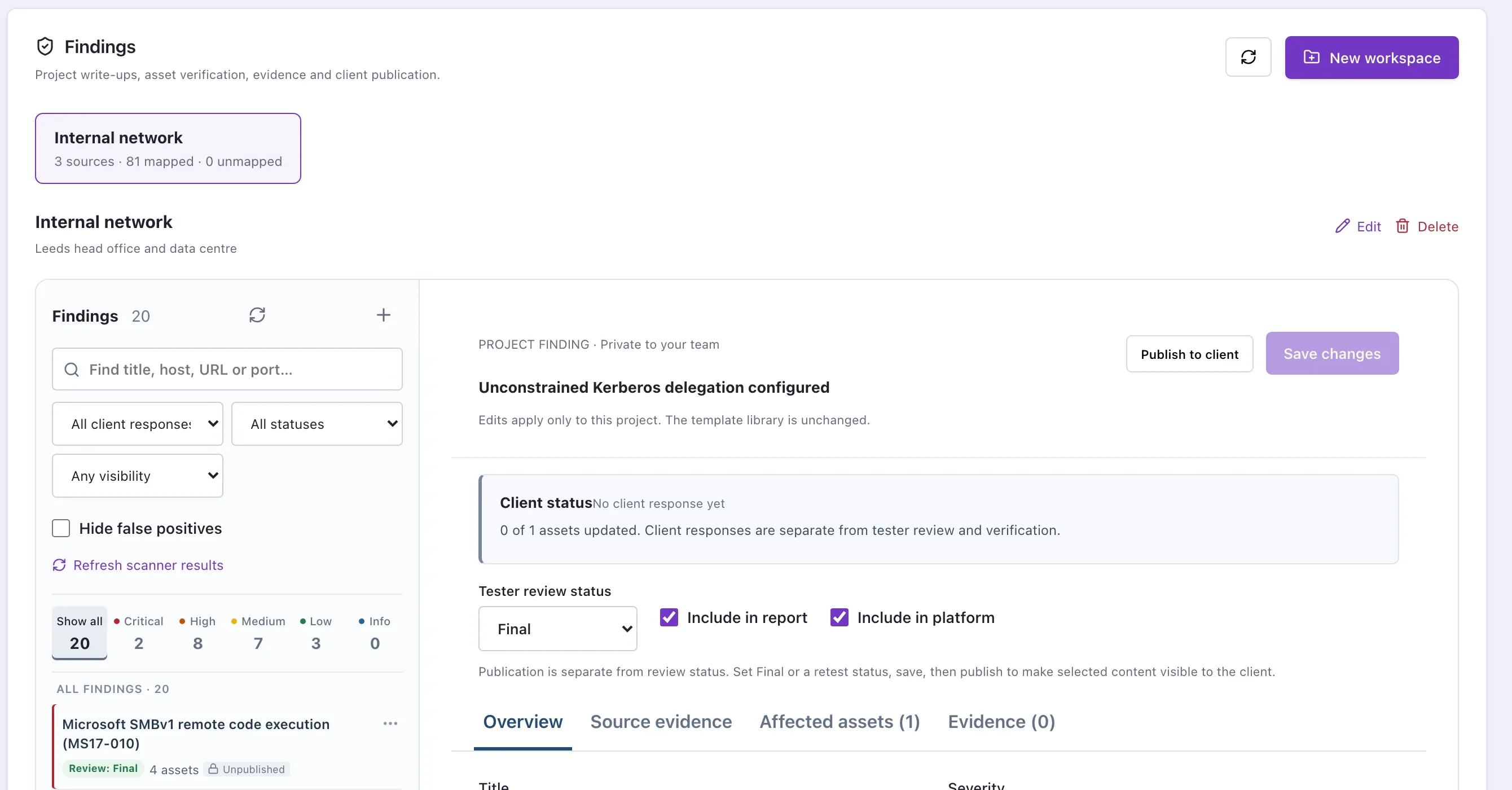The width and height of the screenshot is (1512, 790).
Task: Edit the Internal network workspace
Action: coord(1357,226)
